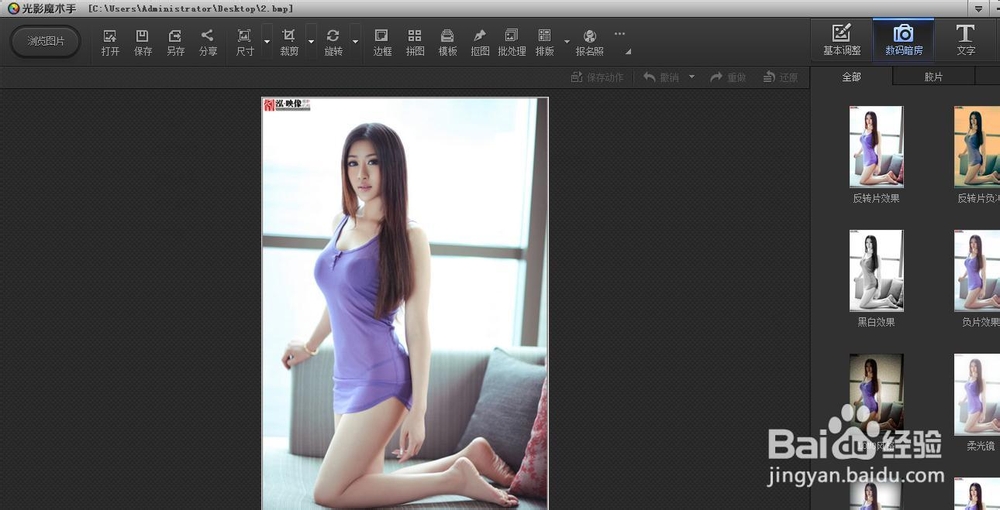Switch to the 数码暗房 digital darkroom panel
1000x510 pixels.
pos(903,40)
